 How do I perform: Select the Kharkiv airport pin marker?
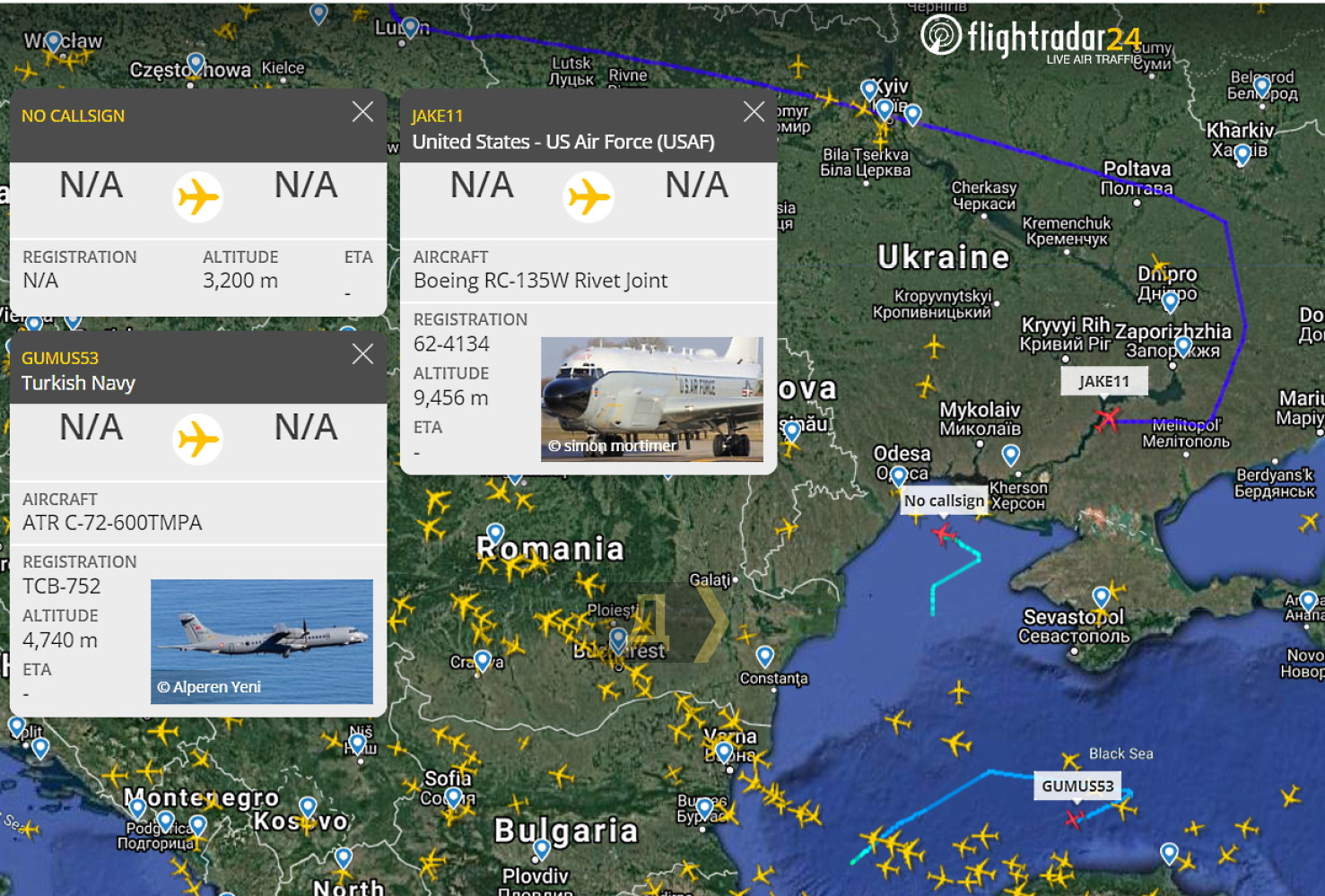coord(1242,155)
